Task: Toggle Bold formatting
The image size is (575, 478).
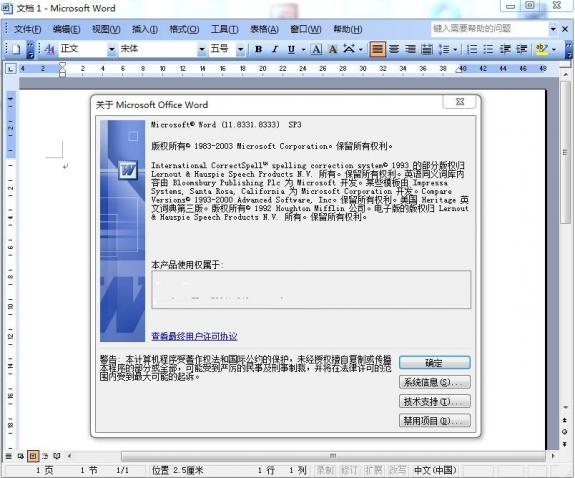Action: [x=258, y=49]
